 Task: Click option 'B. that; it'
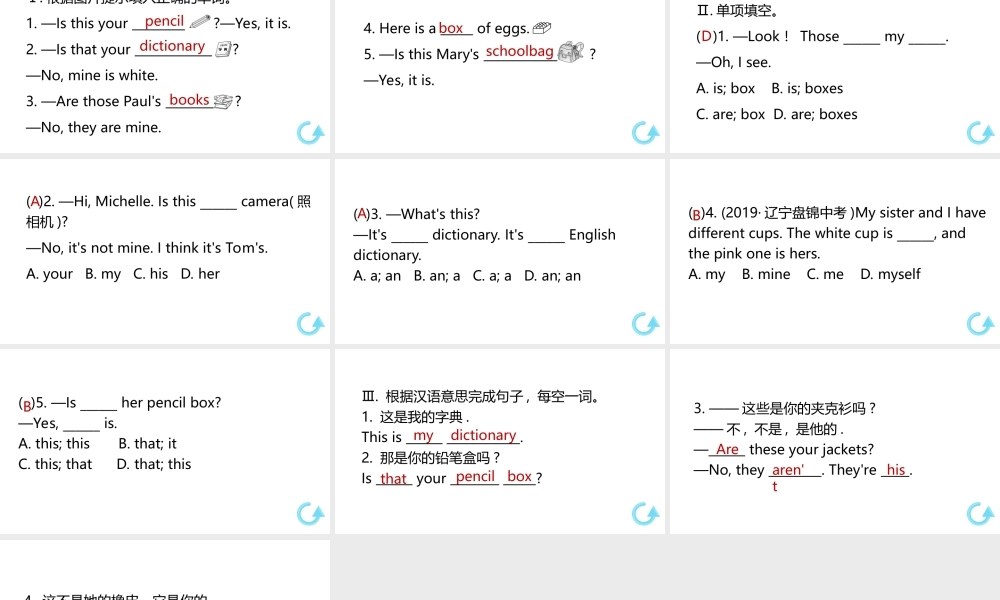coord(147,444)
